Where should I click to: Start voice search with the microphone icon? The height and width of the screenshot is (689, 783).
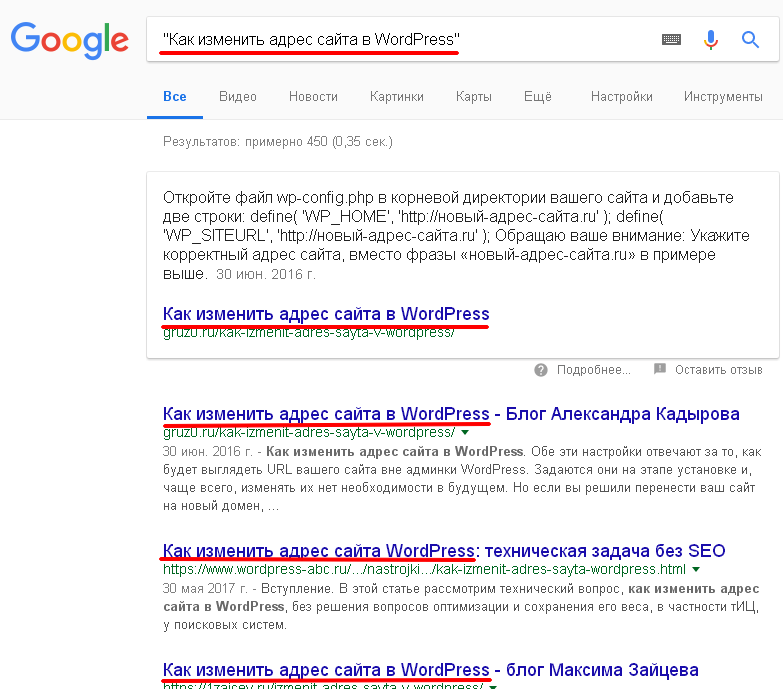711,39
